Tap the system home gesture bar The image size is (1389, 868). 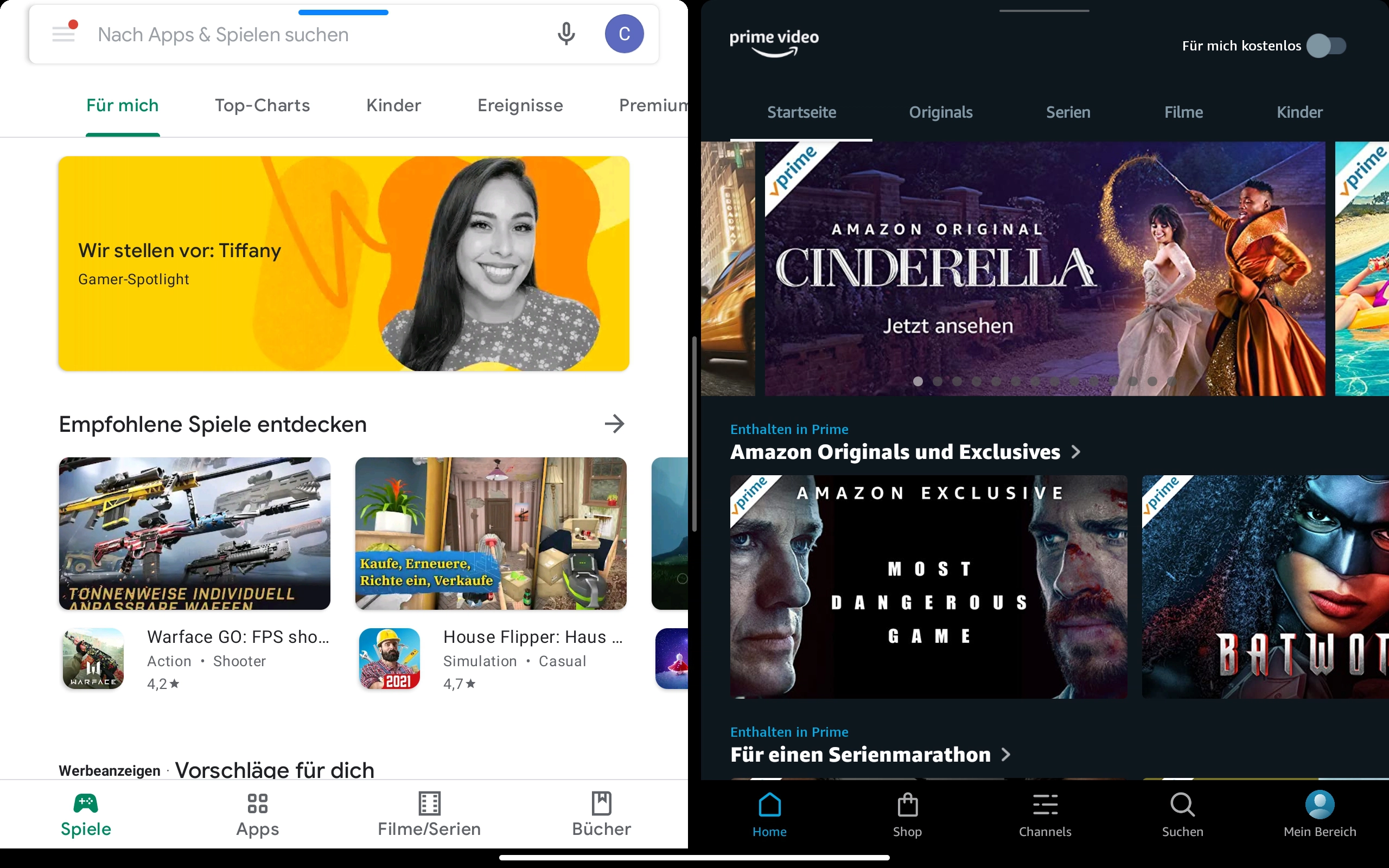point(694,858)
